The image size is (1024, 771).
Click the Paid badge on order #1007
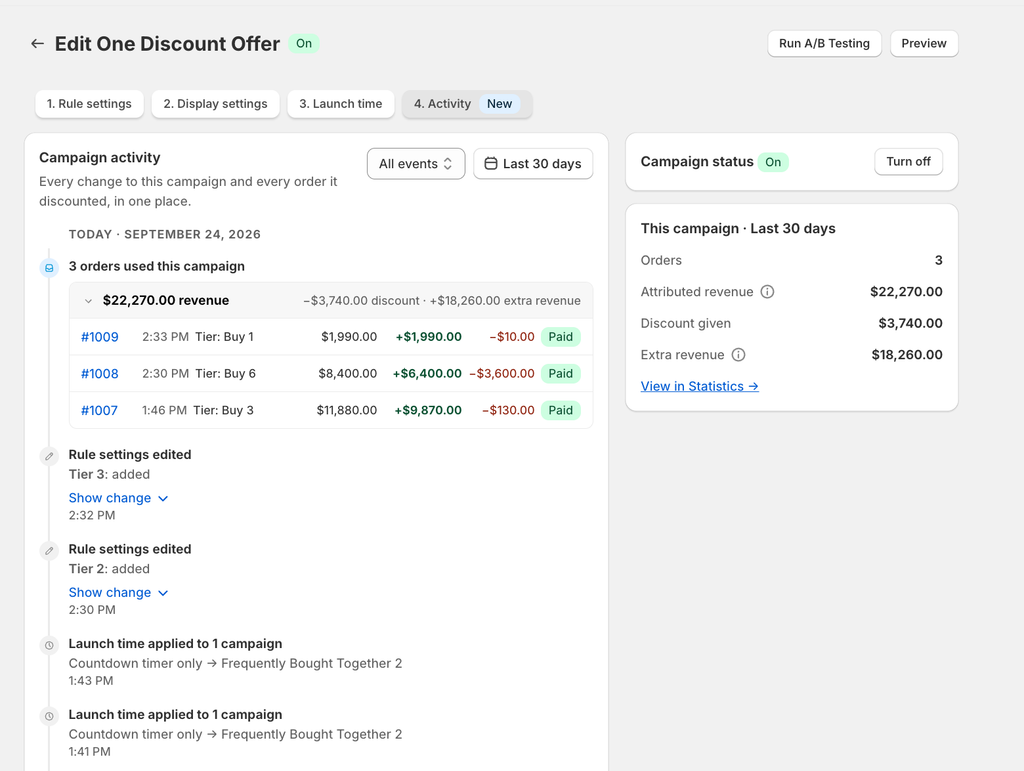click(x=560, y=411)
